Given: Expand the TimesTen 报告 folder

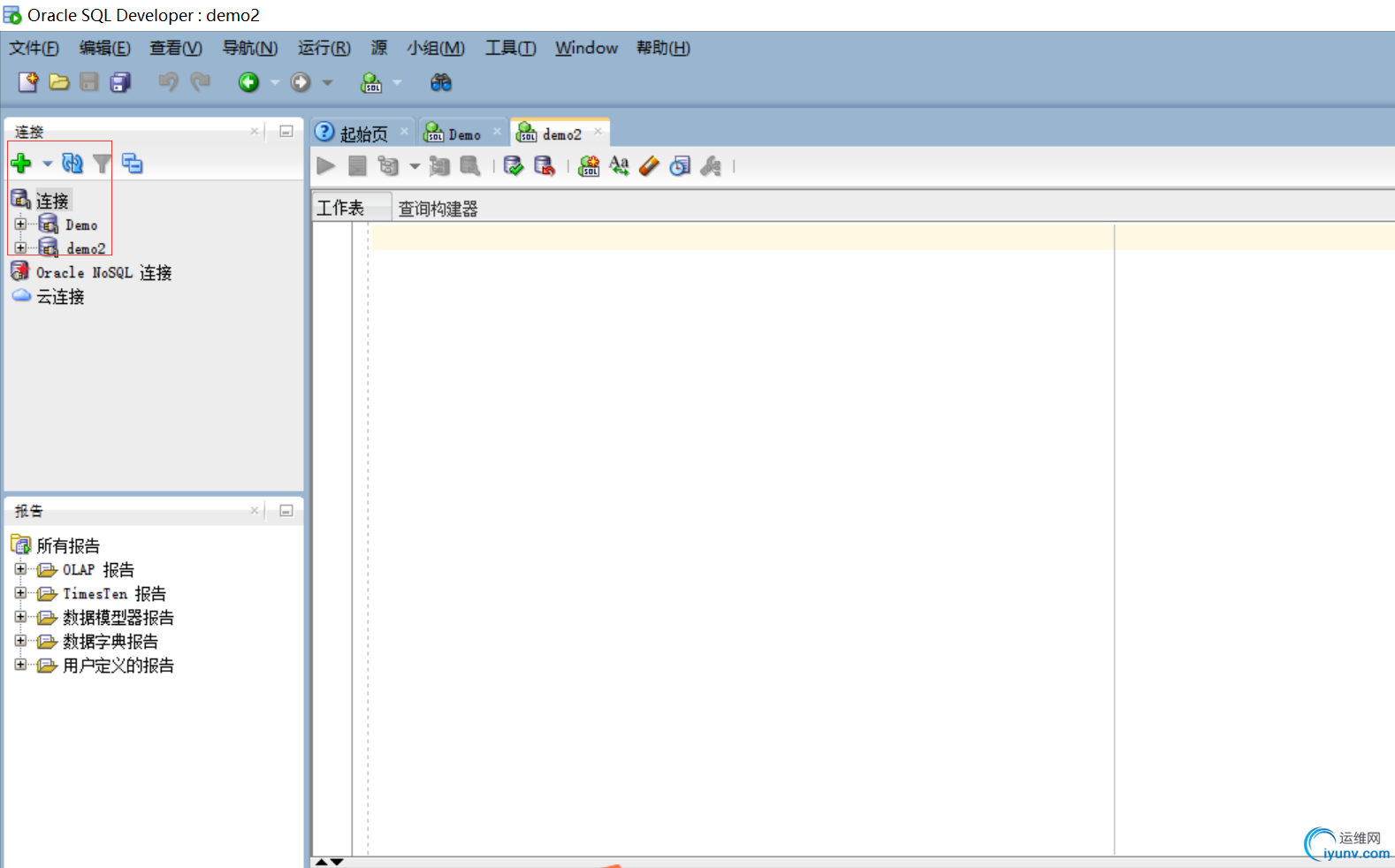Looking at the screenshot, I should [20, 592].
